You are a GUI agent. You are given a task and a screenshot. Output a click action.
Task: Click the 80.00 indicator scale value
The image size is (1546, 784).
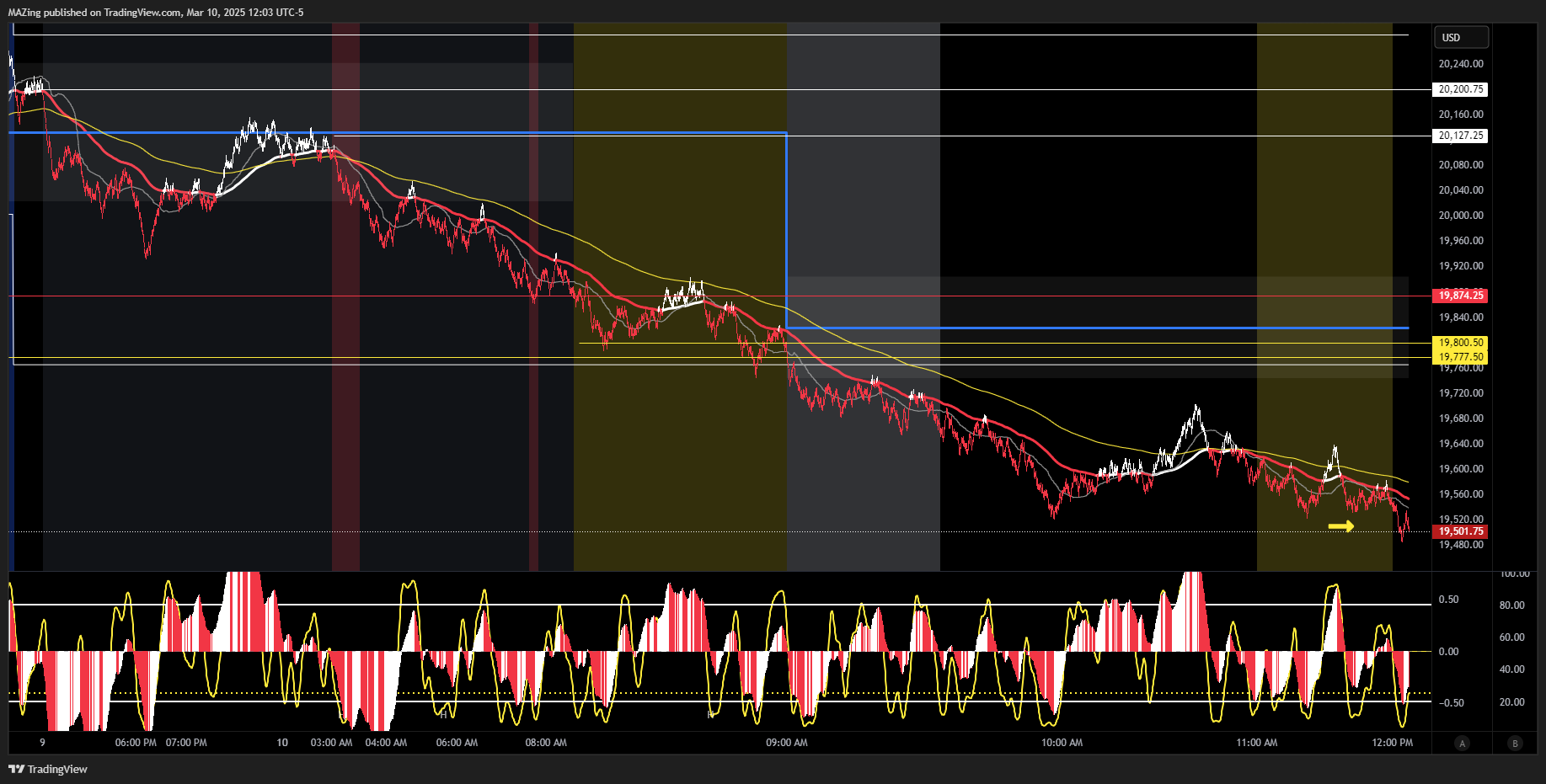tap(1511, 605)
